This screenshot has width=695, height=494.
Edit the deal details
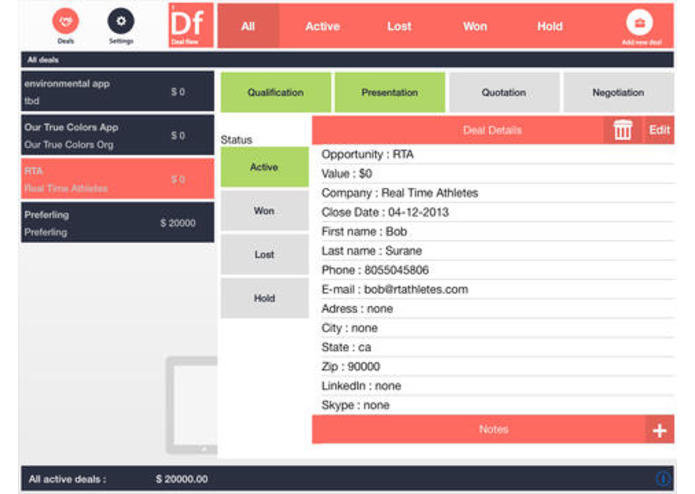[659, 130]
